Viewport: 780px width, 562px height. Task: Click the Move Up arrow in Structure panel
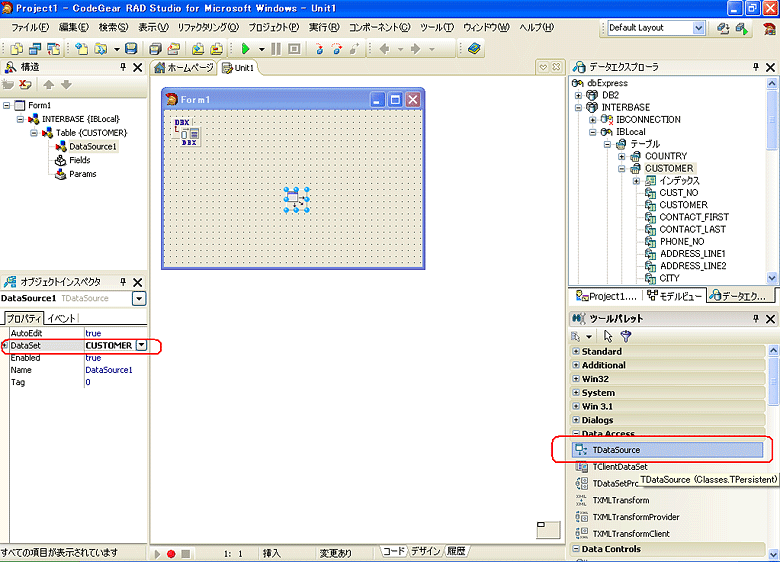[x=48, y=85]
